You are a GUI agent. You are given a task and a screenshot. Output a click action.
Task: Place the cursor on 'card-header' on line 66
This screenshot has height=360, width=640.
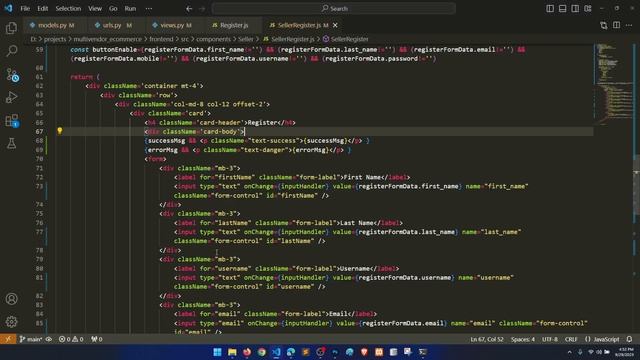(x=220, y=122)
